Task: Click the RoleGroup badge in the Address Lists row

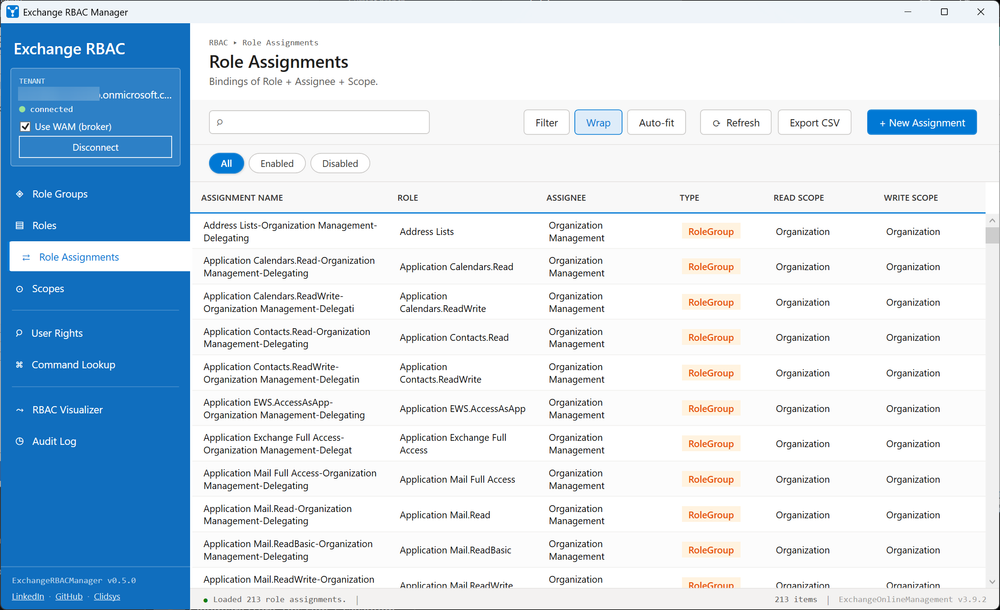Action: point(711,232)
